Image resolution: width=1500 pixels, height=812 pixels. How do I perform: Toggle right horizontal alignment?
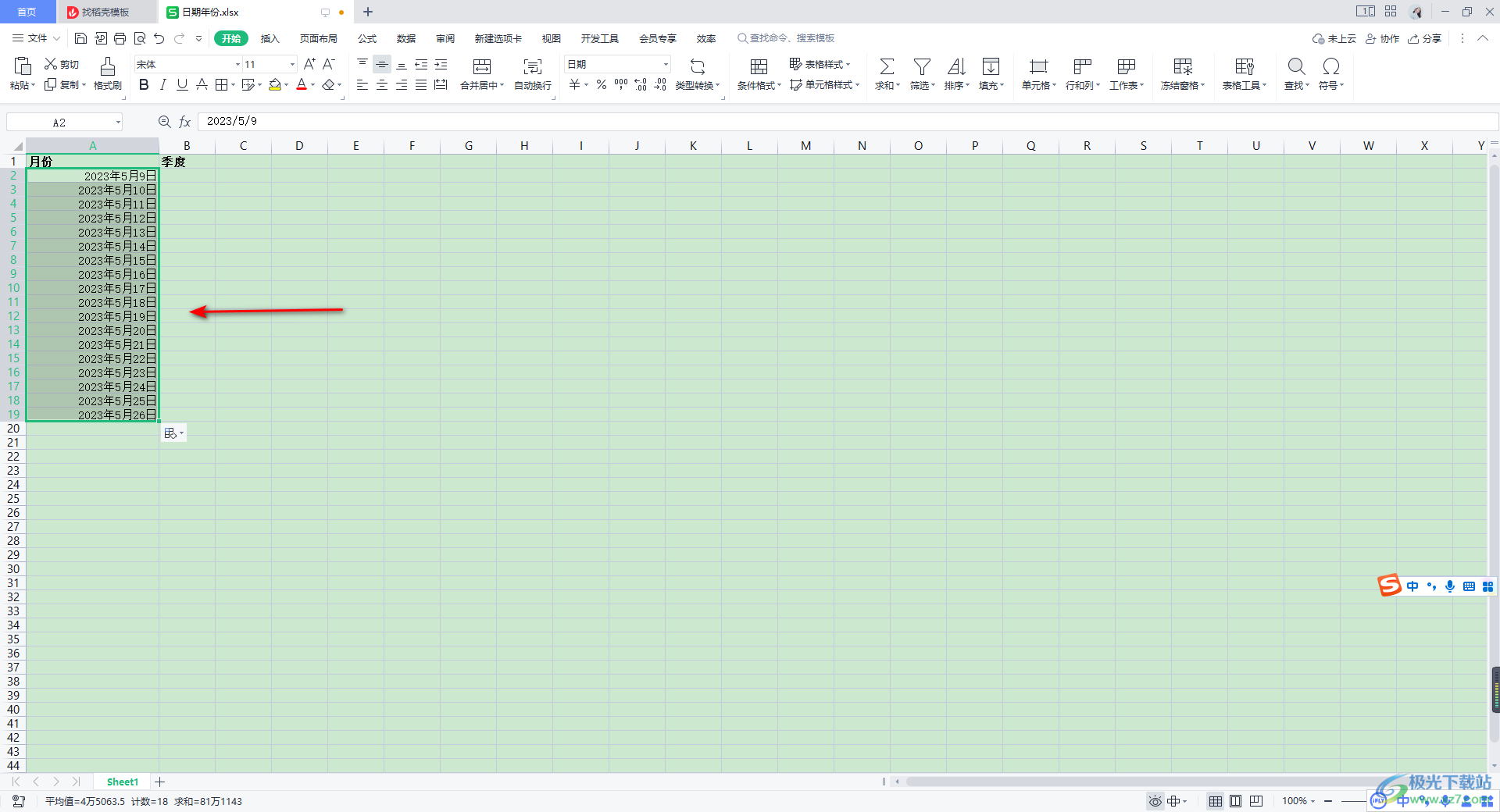click(x=402, y=85)
